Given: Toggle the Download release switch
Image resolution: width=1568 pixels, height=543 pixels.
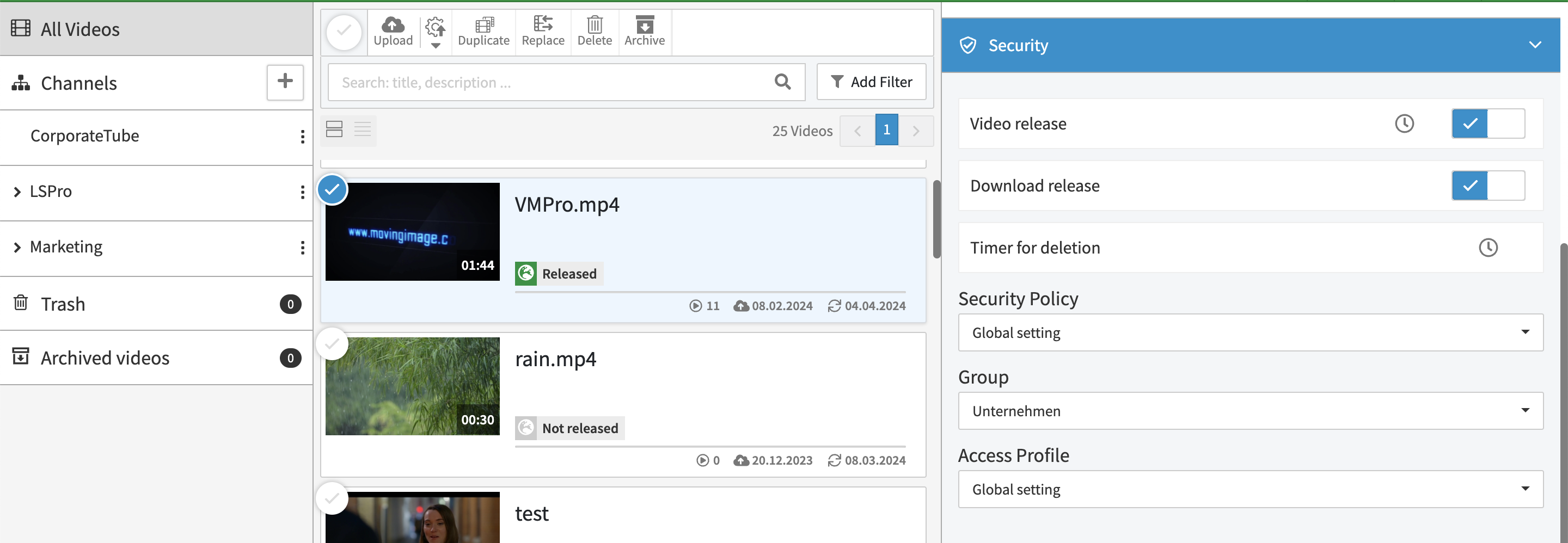Looking at the screenshot, I should [x=1487, y=186].
